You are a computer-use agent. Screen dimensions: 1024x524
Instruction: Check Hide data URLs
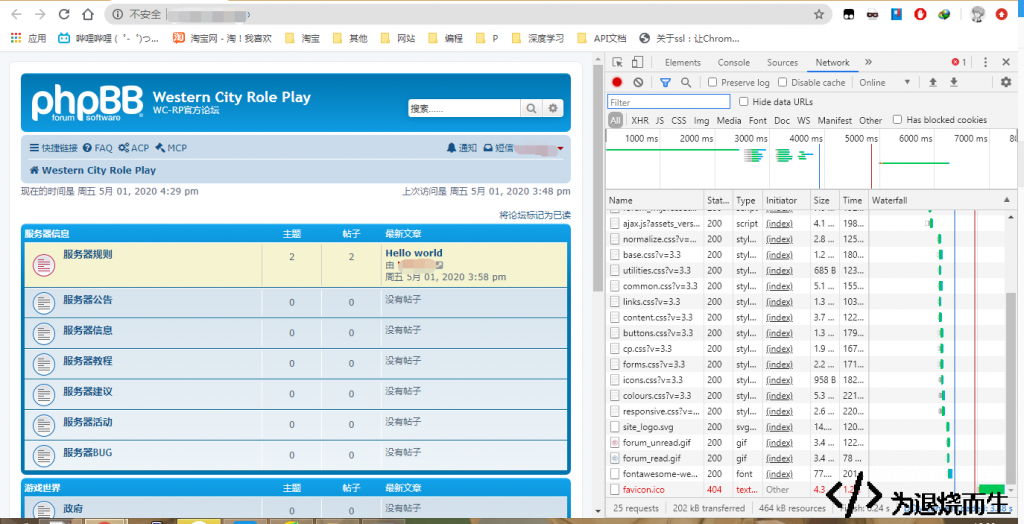tap(743, 102)
